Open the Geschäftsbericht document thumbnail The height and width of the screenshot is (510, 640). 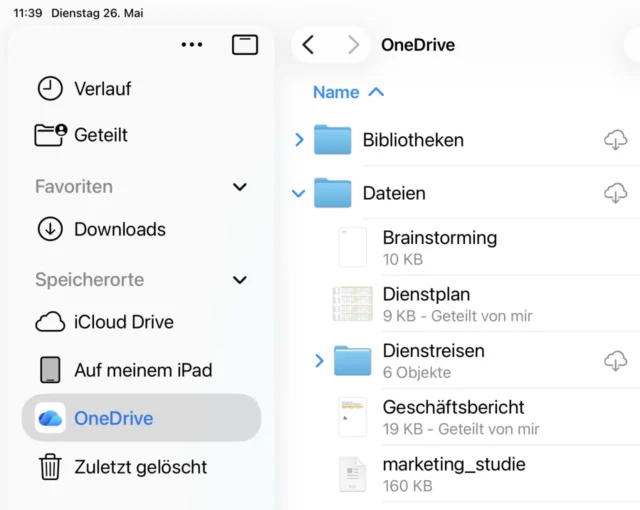(352, 417)
